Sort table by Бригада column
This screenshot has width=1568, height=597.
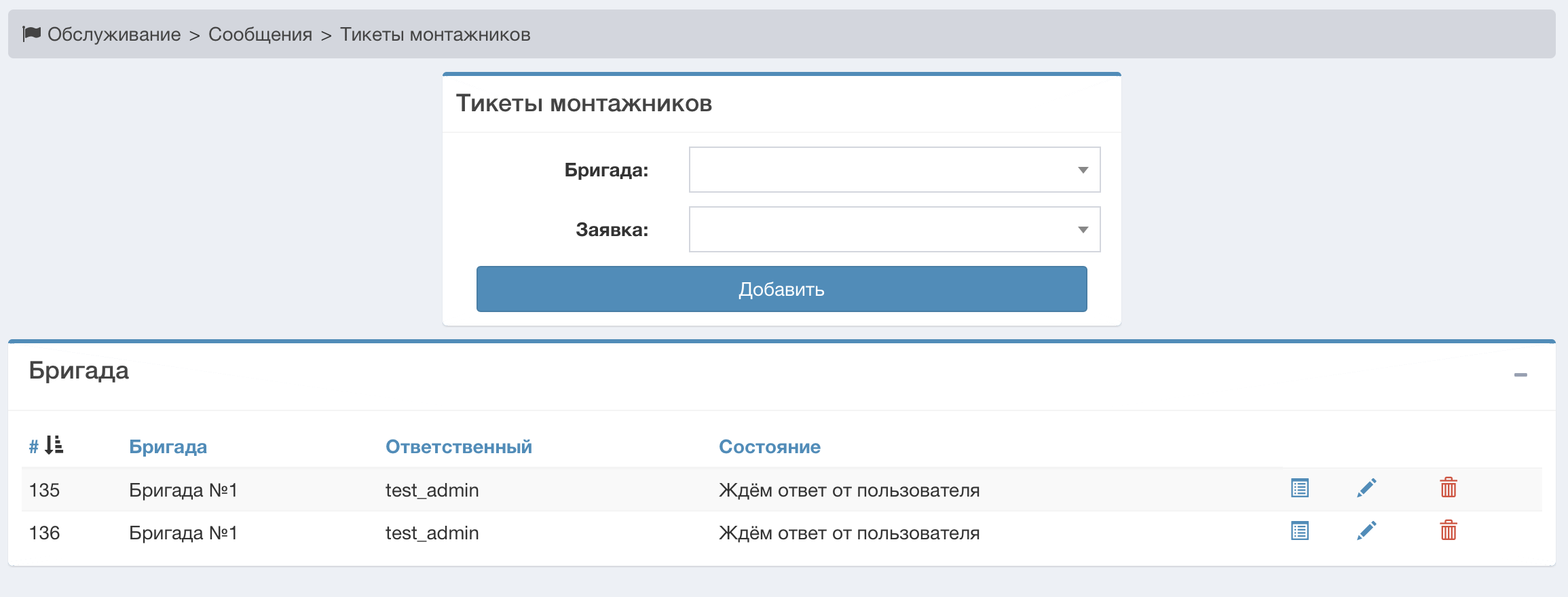pyautogui.click(x=168, y=447)
